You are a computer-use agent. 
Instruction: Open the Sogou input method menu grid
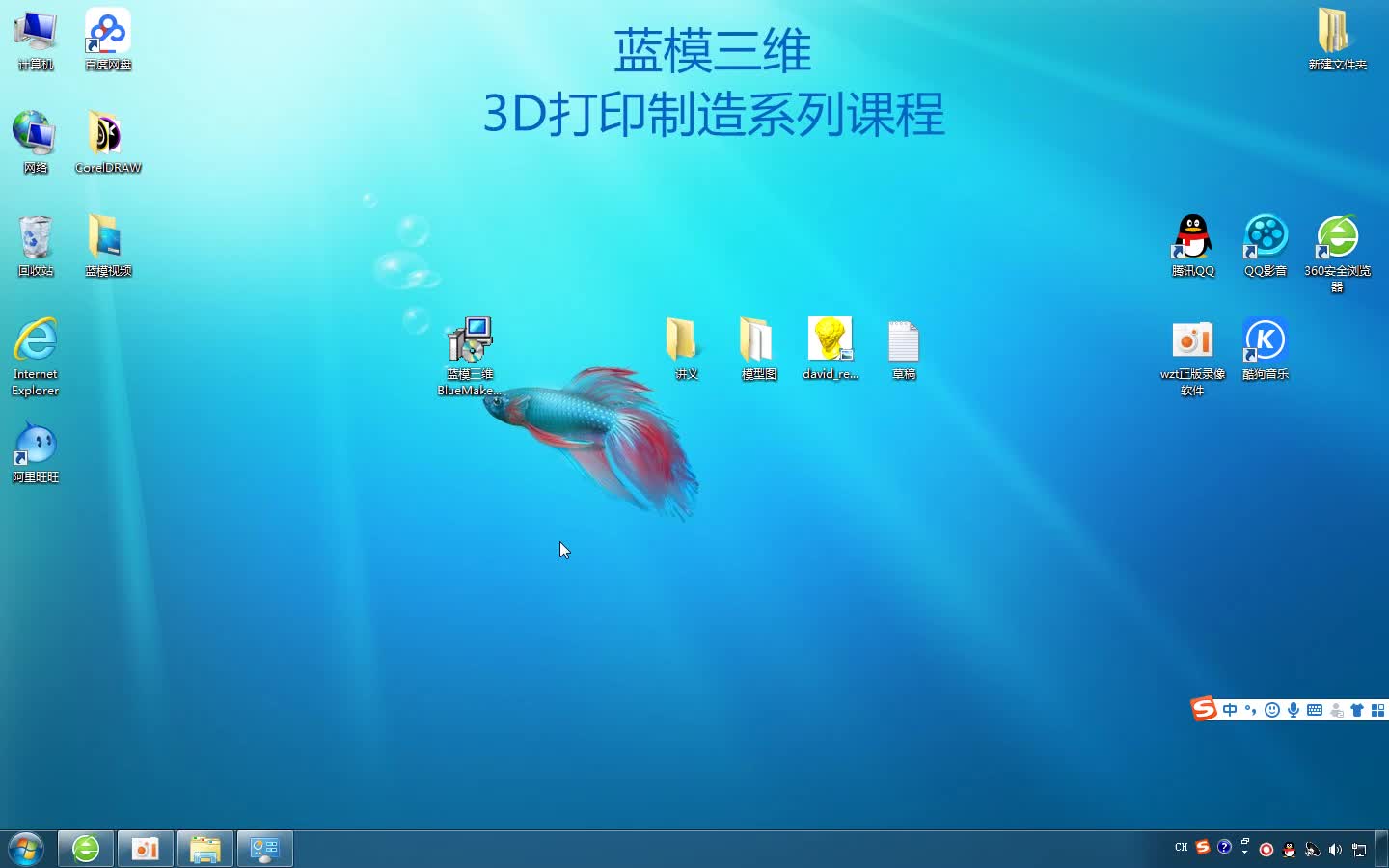pyautogui.click(x=1377, y=710)
